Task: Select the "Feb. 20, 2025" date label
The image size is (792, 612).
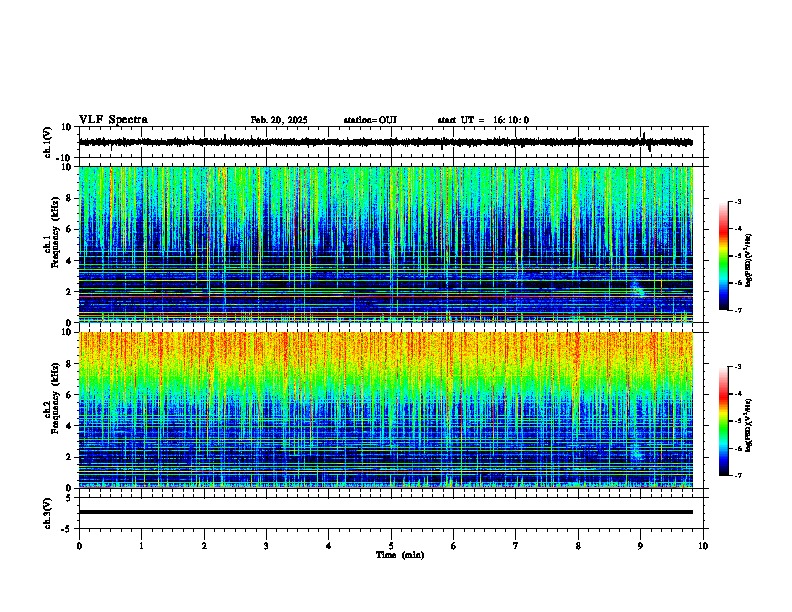Action: (x=279, y=120)
